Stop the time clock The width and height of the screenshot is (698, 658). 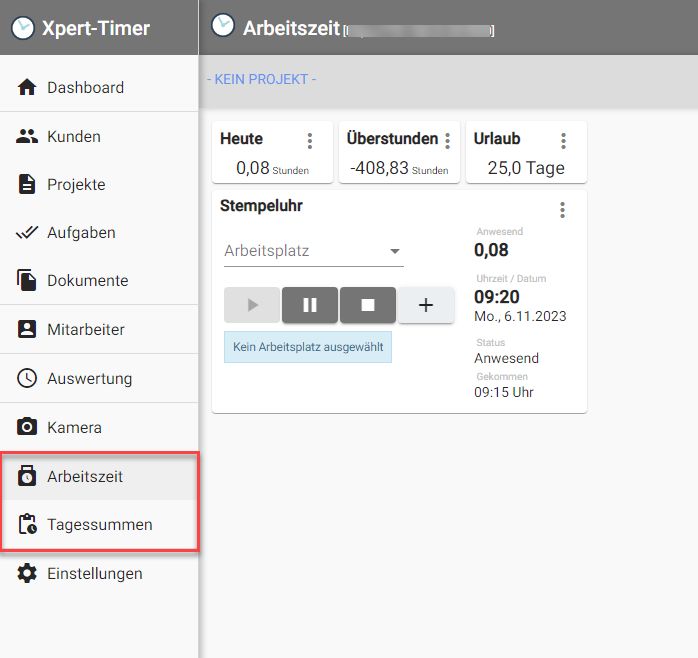click(x=367, y=305)
